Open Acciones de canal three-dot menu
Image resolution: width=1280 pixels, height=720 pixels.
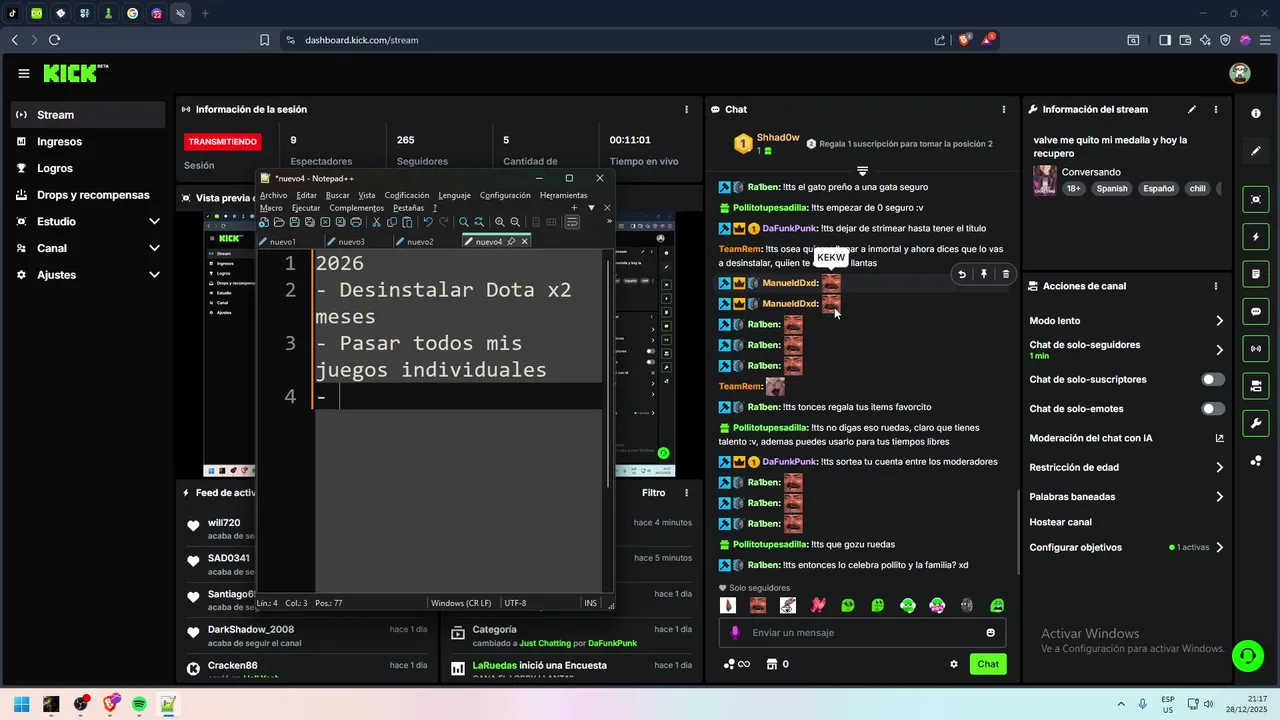(1216, 286)
